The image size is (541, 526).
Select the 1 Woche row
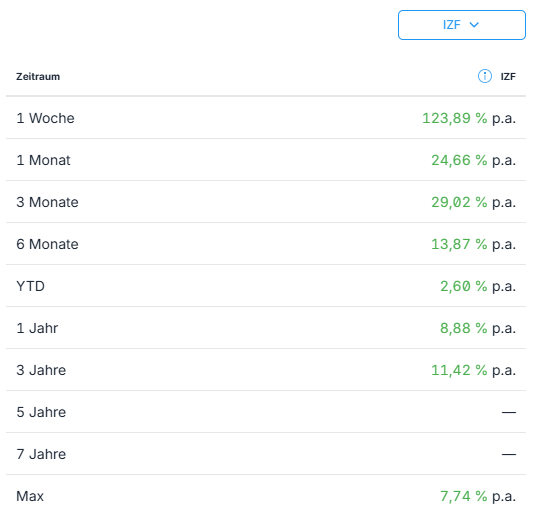tap(266, 118)
